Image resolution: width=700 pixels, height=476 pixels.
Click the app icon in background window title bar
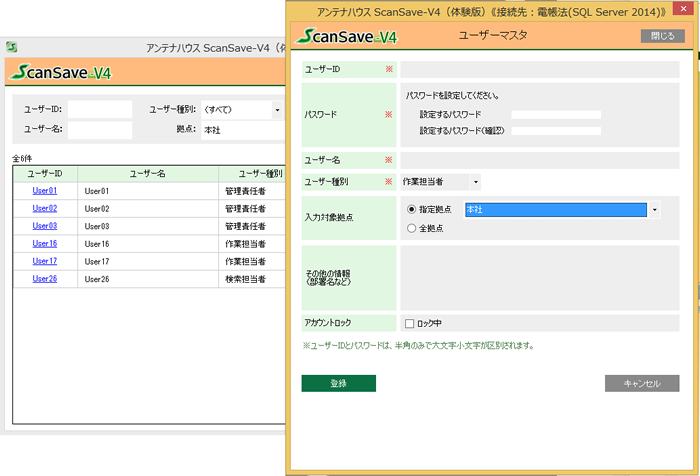pos(11,47)
